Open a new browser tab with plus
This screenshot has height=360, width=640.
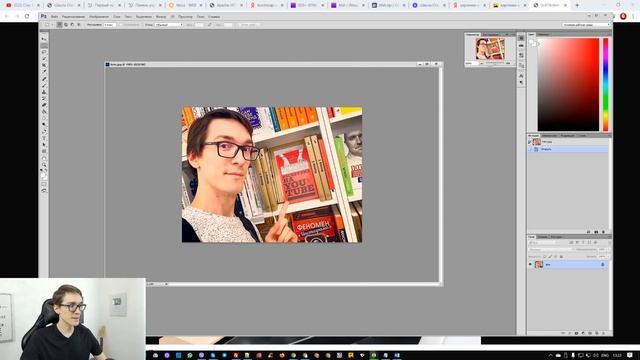(x=577, y=5)
